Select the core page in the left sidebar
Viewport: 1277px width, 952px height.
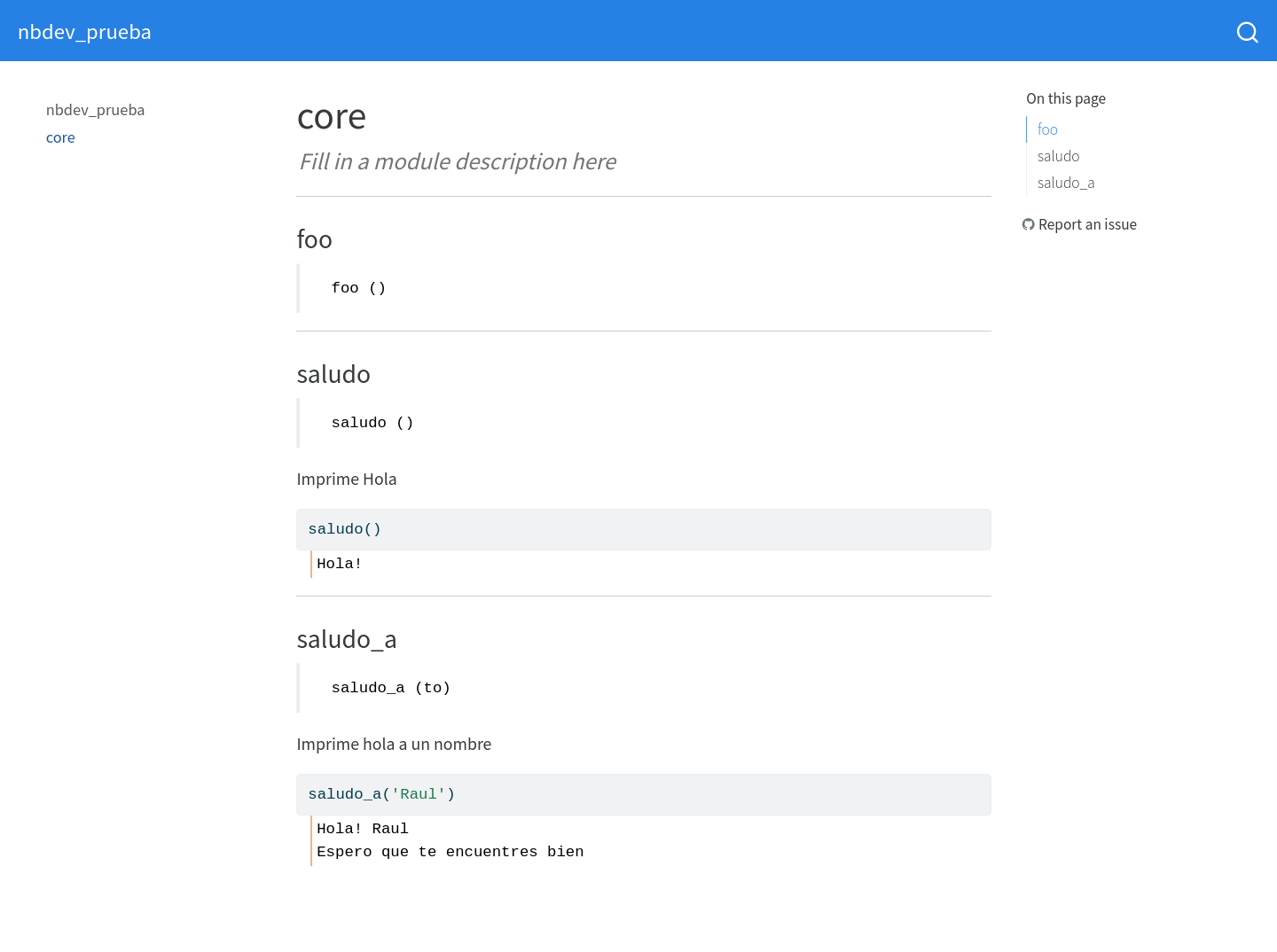click(60, 137)
